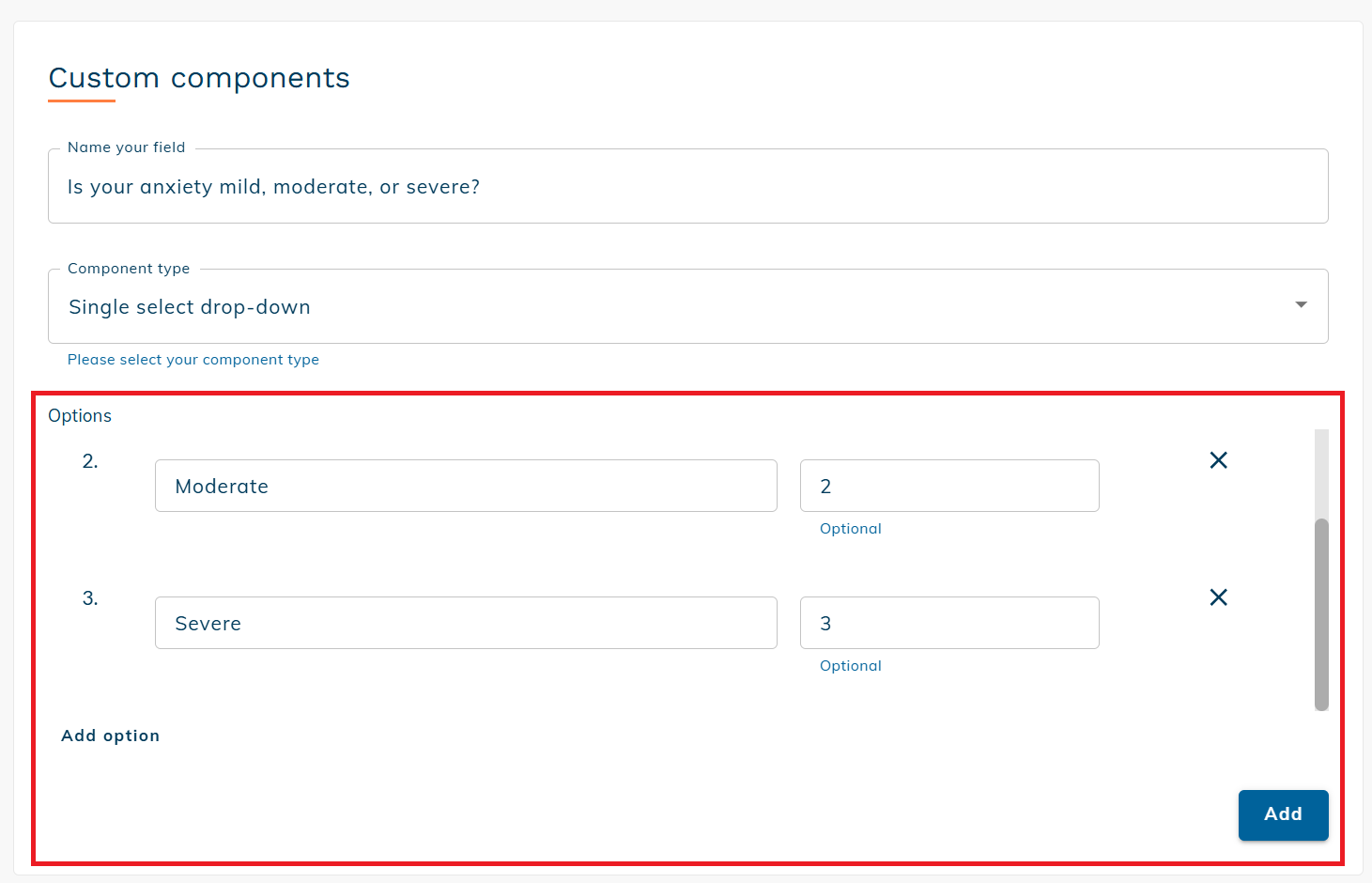Expand the Component type dropdown arrow
The image size is (1372, 883).
1301,305
